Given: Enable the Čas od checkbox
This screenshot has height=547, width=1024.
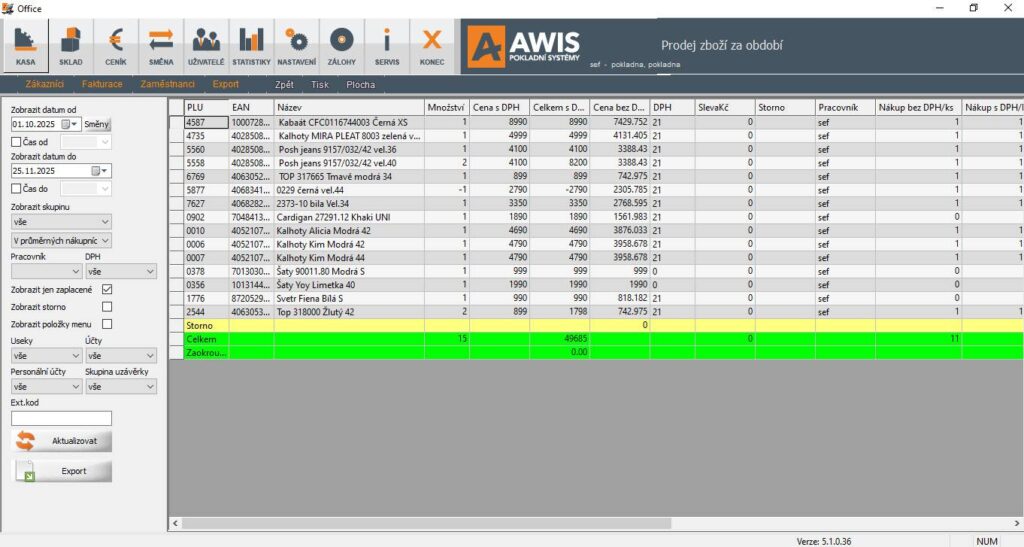Looking at the screenshot, I should pyautogui.click(x=16, y=142).
